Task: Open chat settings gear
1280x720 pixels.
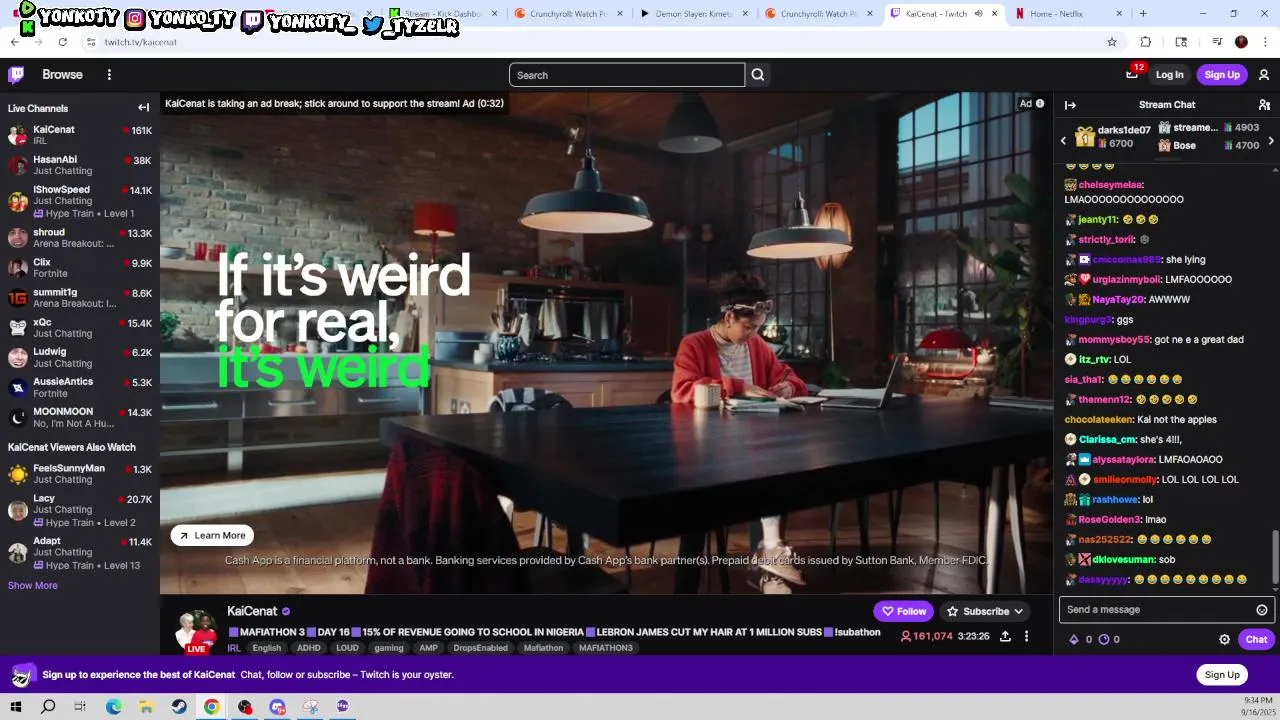Action: 1224,639
